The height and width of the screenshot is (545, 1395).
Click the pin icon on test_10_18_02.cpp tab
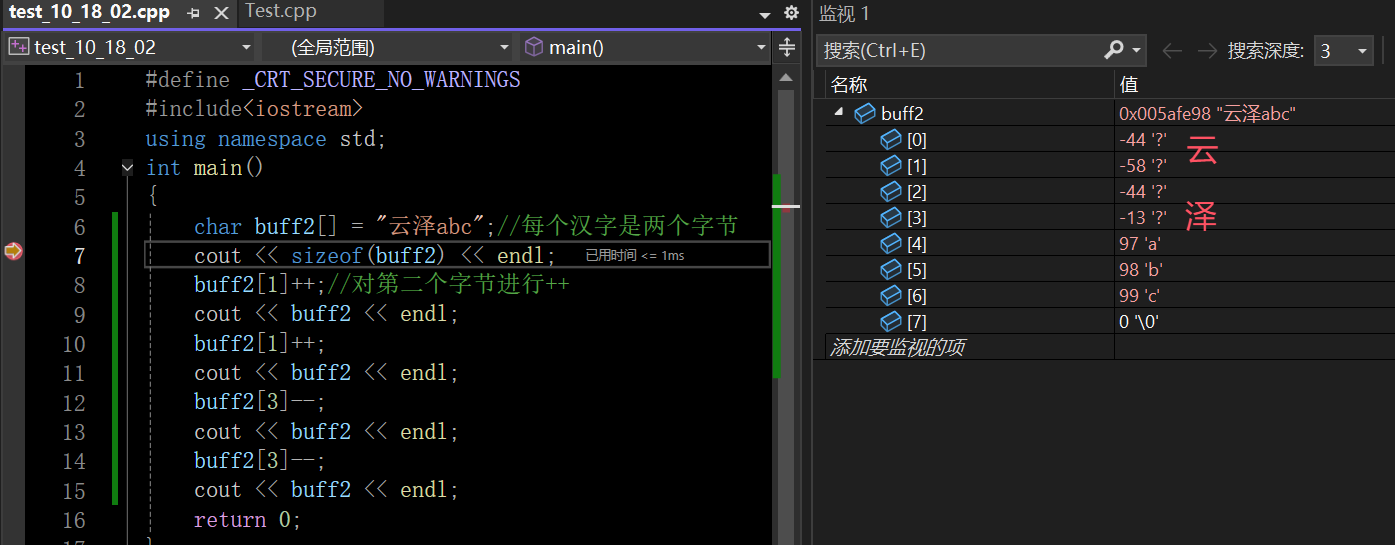pyautogui.click(x=194, y=14)
